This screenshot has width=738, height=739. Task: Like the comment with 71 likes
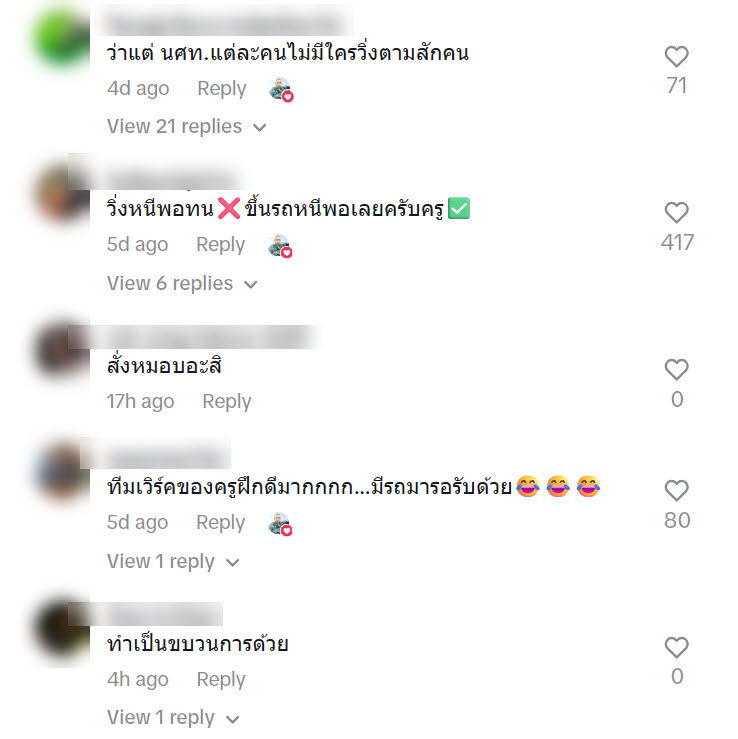[x=676, y=57]
